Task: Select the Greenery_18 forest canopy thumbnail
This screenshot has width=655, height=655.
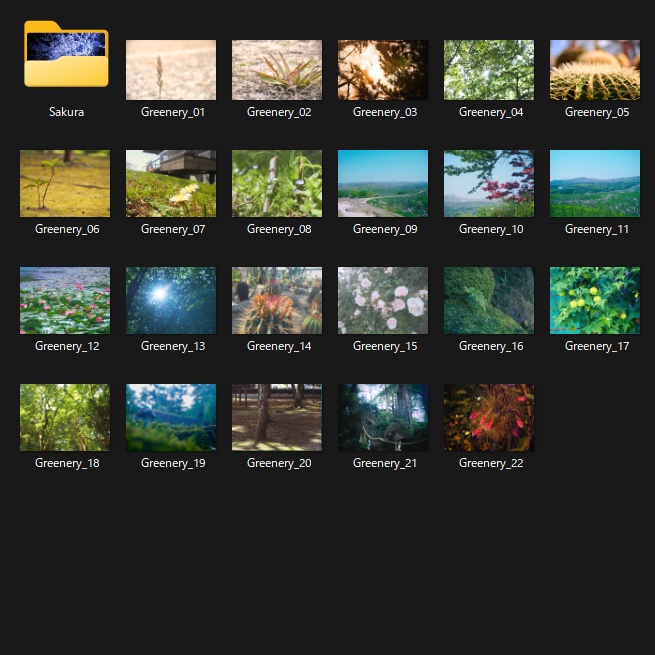Action: 65,417
